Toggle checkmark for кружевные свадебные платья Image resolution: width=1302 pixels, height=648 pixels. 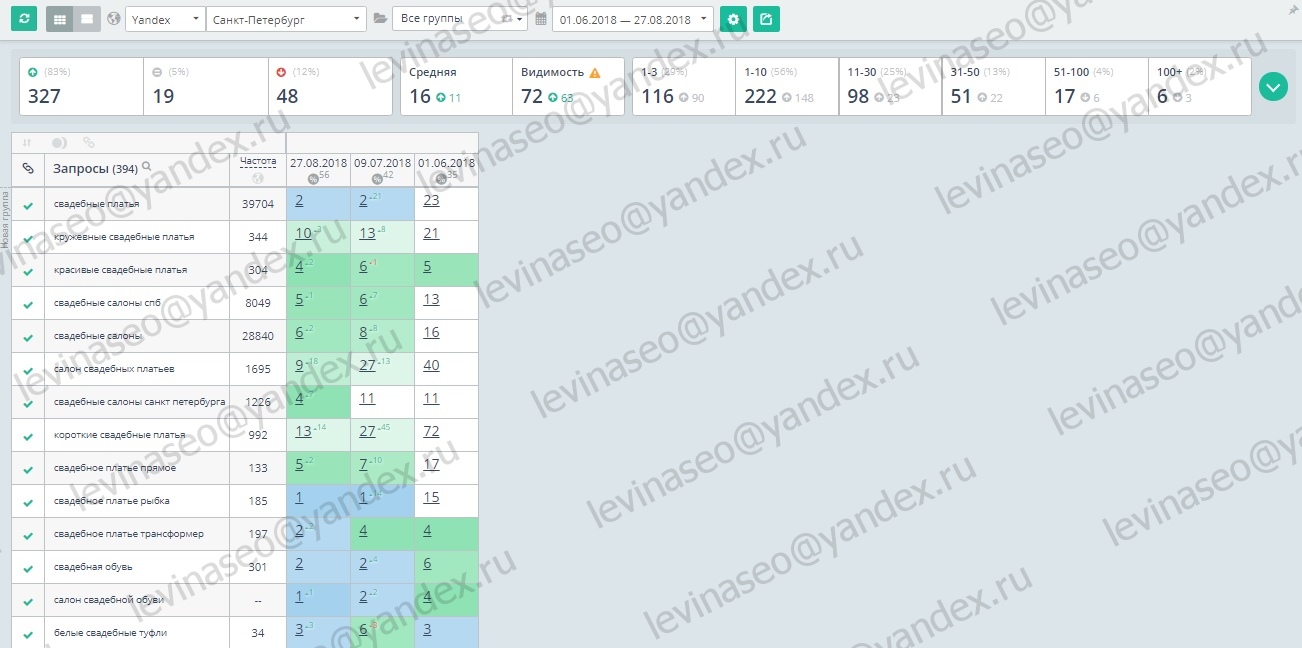[28, 240]
